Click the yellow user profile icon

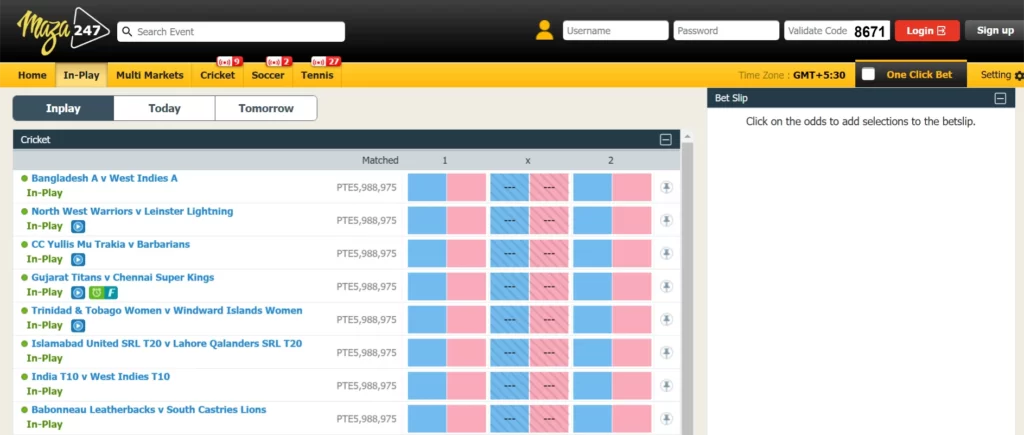click(x=544, y=31)
